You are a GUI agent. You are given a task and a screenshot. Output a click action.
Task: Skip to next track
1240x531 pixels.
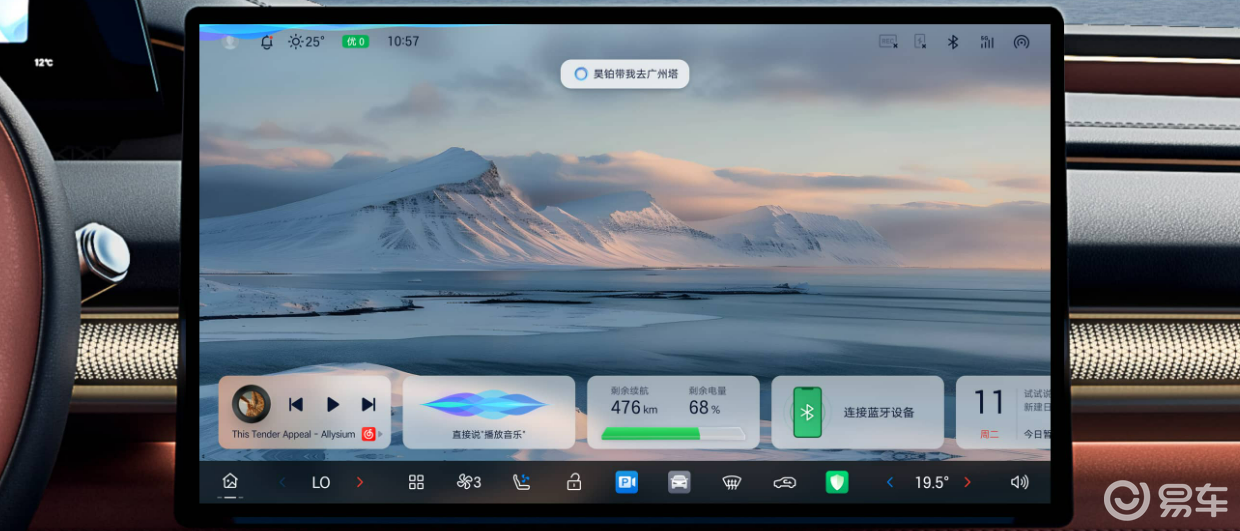[x=368, y=404]
